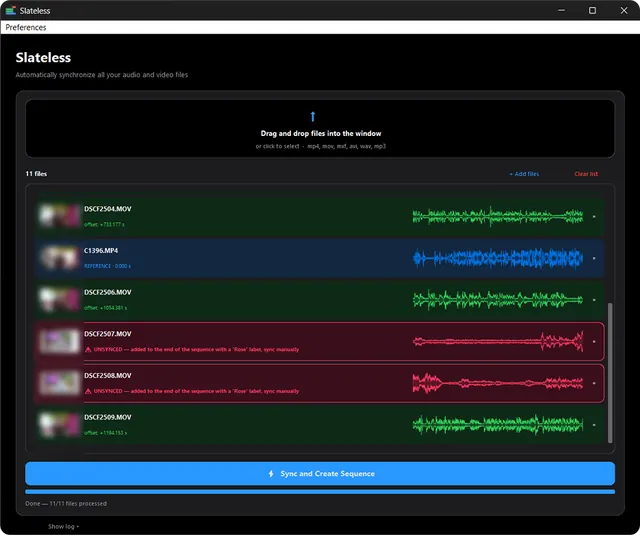Click the green waveform of DSCF2506.MOV
640x535 pixels.
(498, 300)
